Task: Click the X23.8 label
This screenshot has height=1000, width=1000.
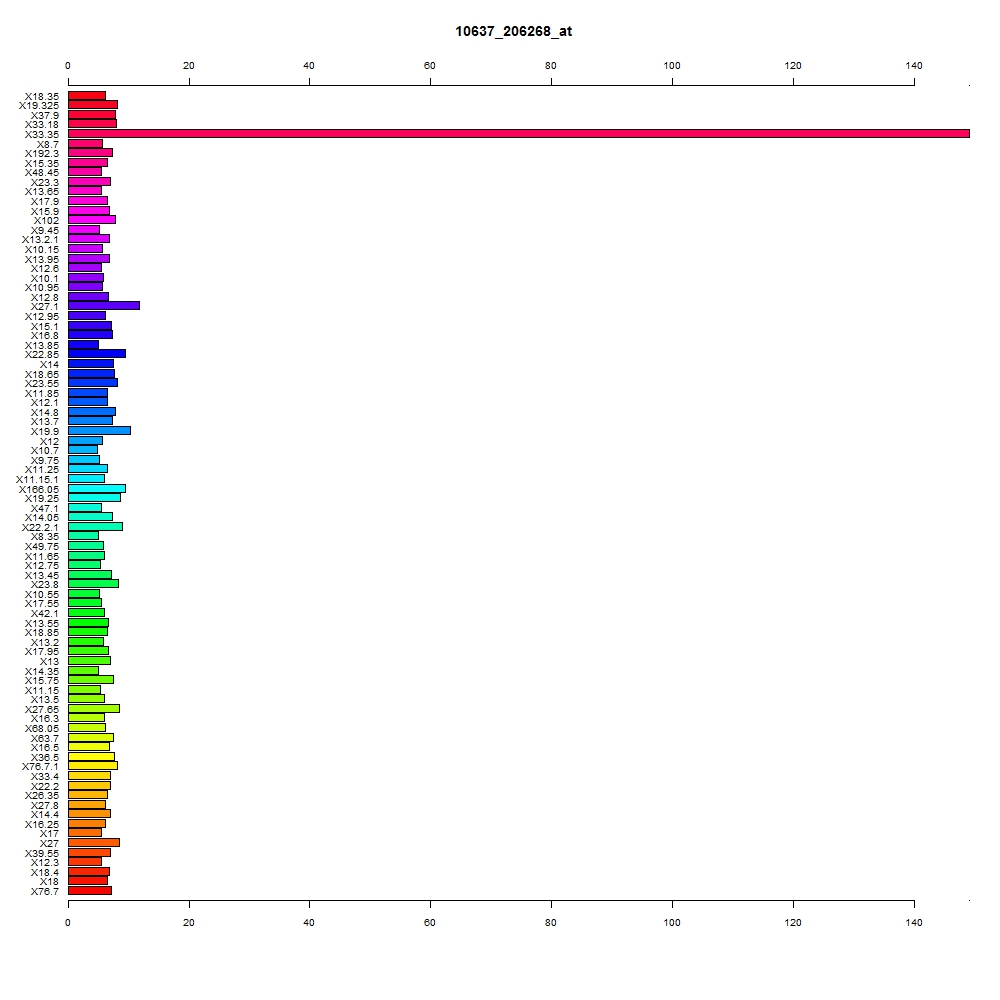Action: [x=45, y=584]
